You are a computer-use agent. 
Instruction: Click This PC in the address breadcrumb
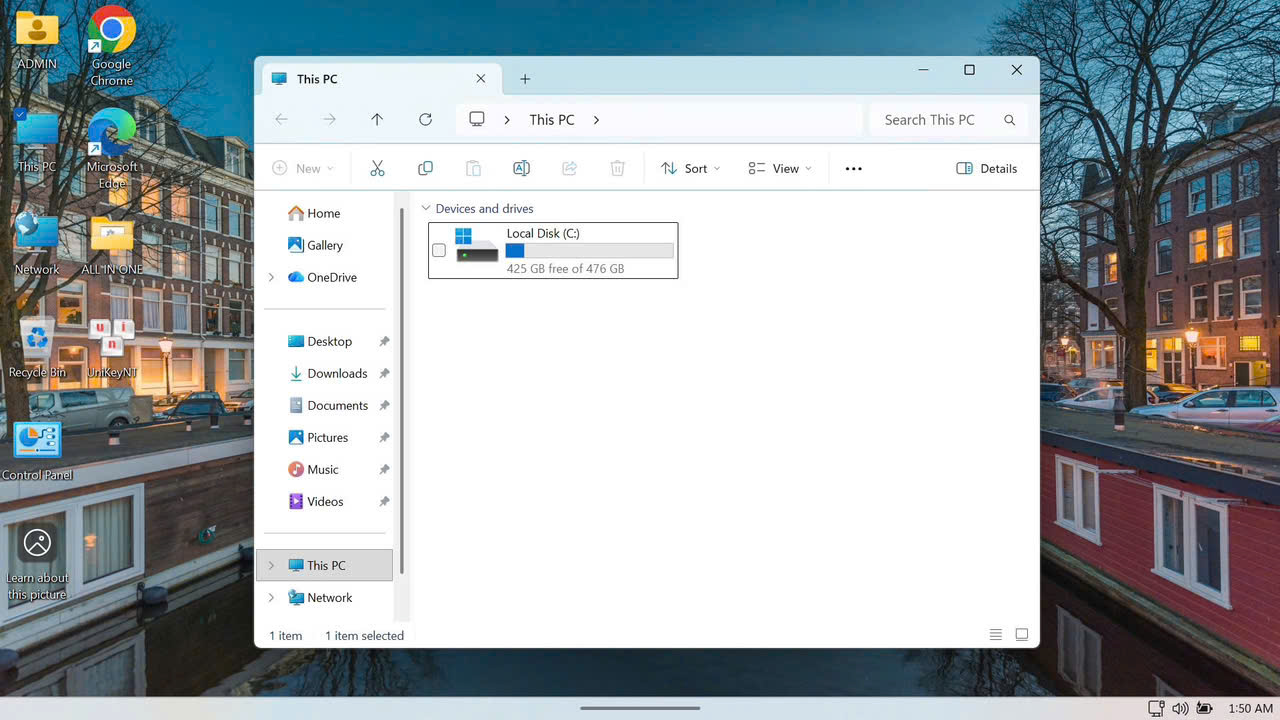point(552,120)
